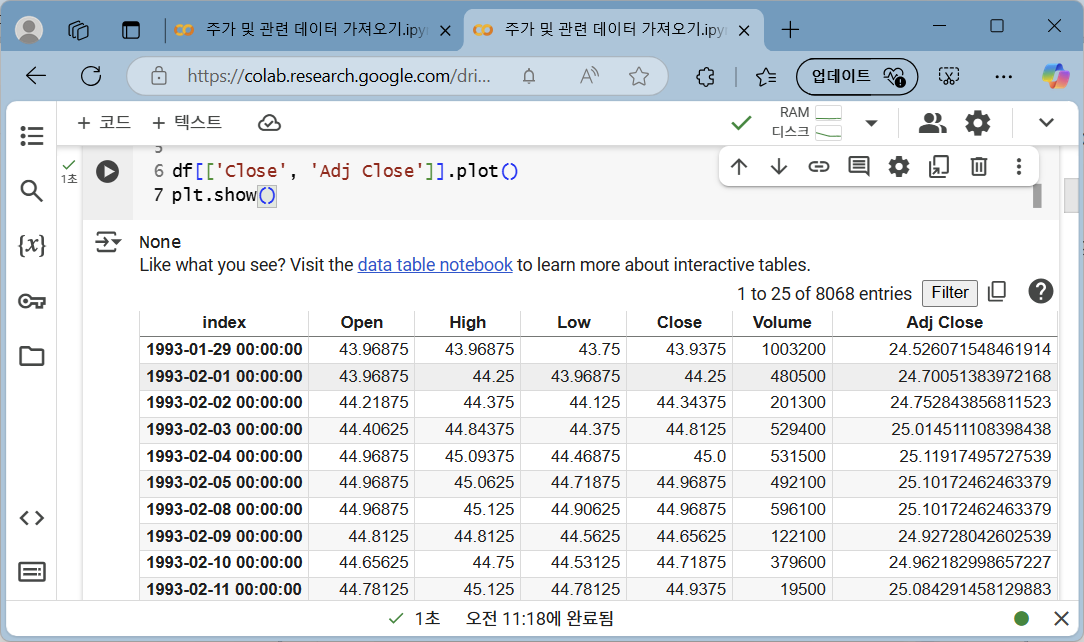
Task: Add a code cell with + 코드
Action: click(x=104, y=122)
